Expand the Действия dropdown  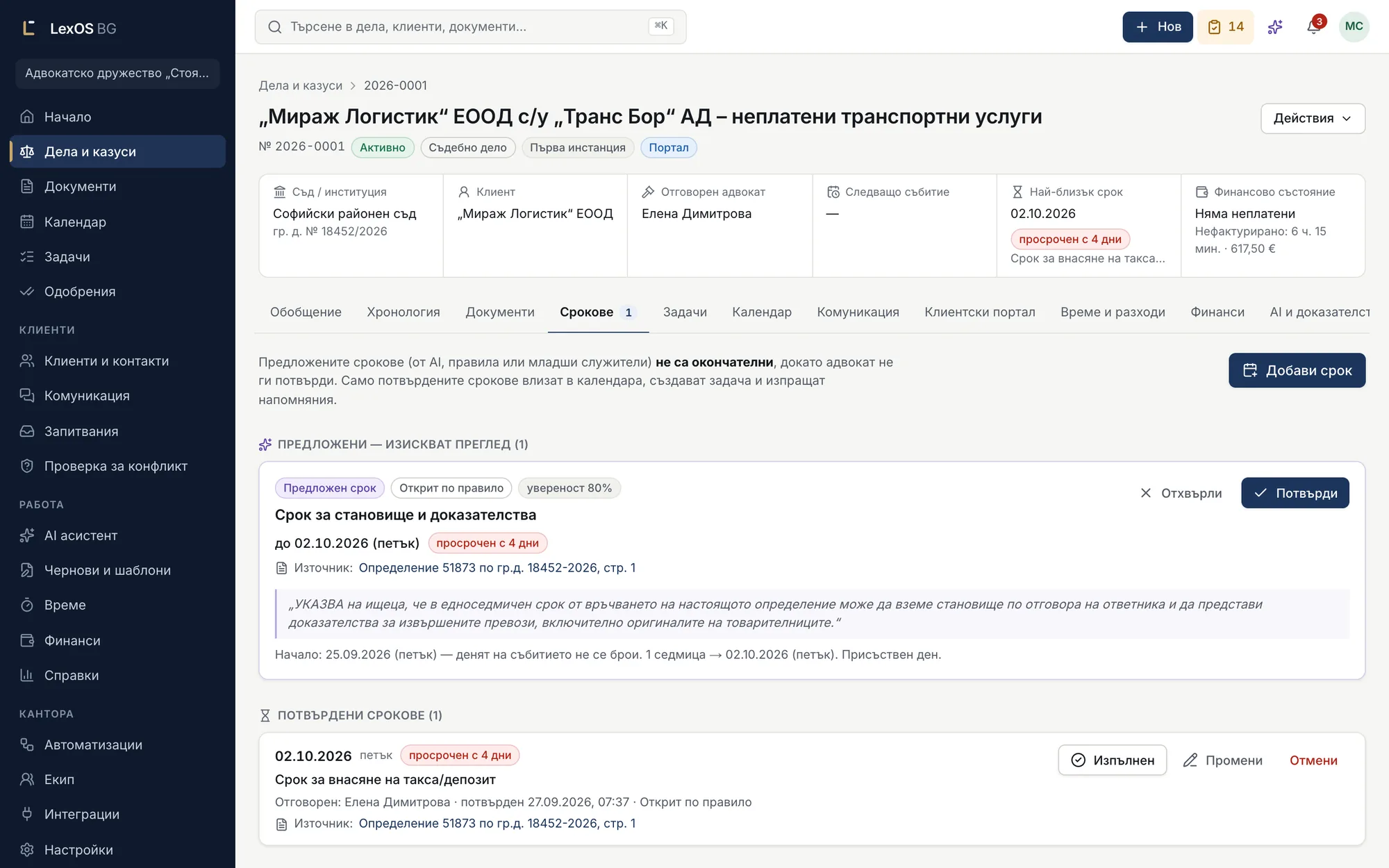point(1313,118)
